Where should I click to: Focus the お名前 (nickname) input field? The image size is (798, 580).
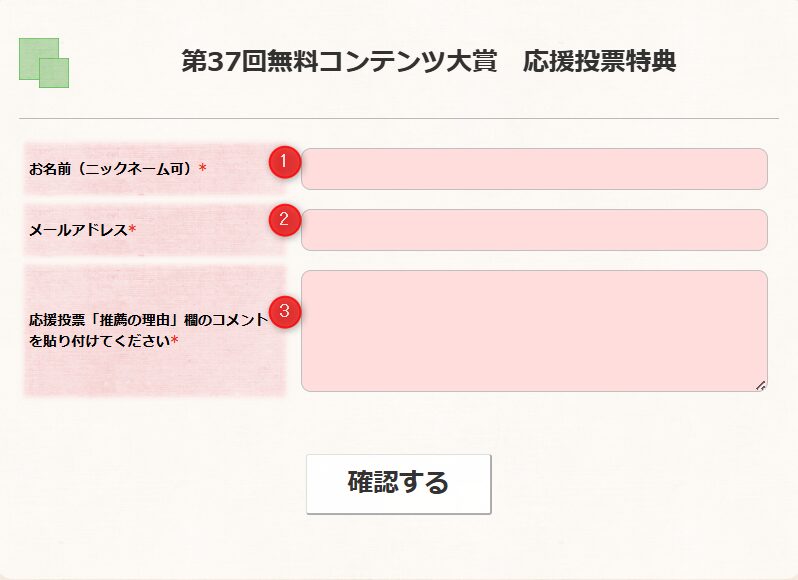click(534, 169)
